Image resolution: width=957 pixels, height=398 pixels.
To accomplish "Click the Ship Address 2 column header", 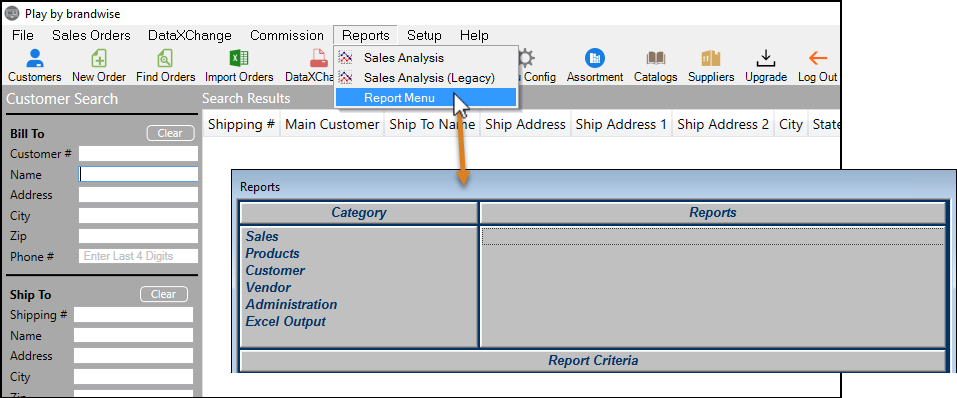I will (723, 125).
